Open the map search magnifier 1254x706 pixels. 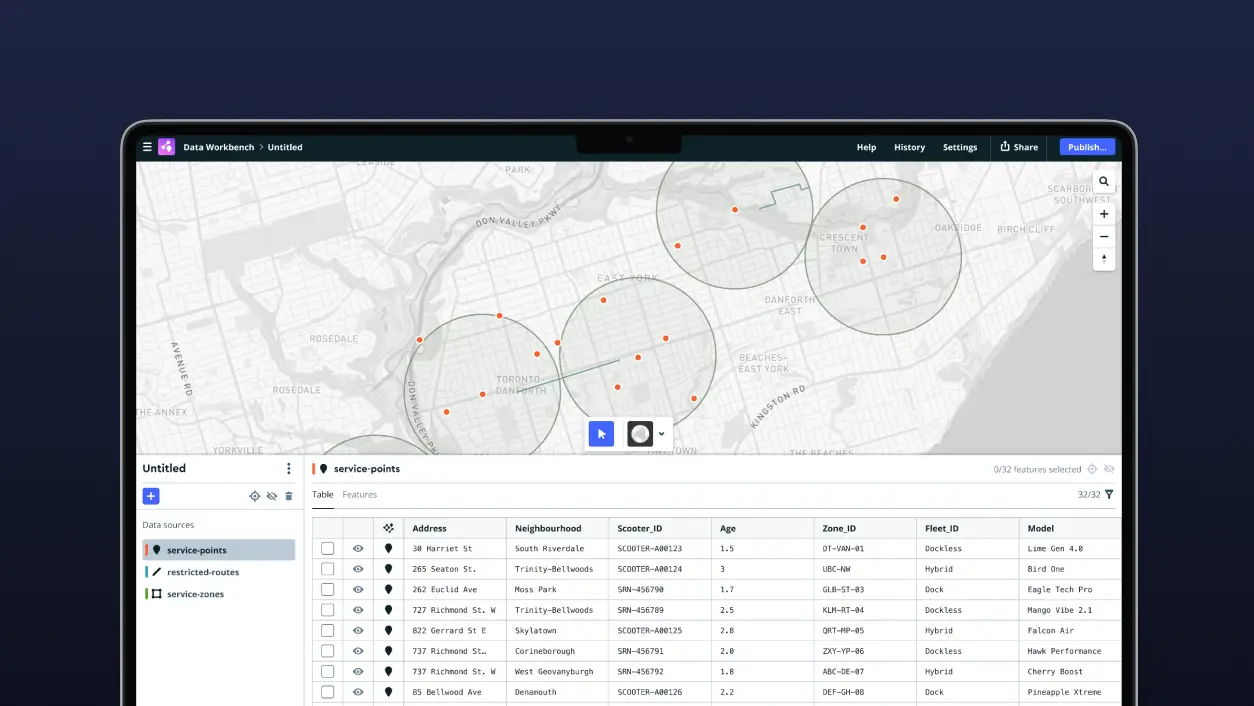coord(1104,182)
